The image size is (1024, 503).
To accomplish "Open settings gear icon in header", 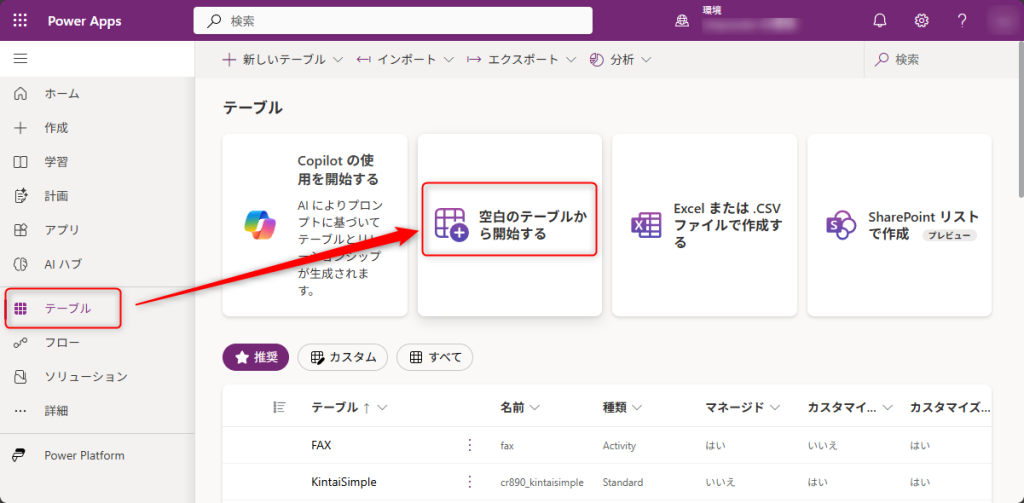I will [921, 21].
